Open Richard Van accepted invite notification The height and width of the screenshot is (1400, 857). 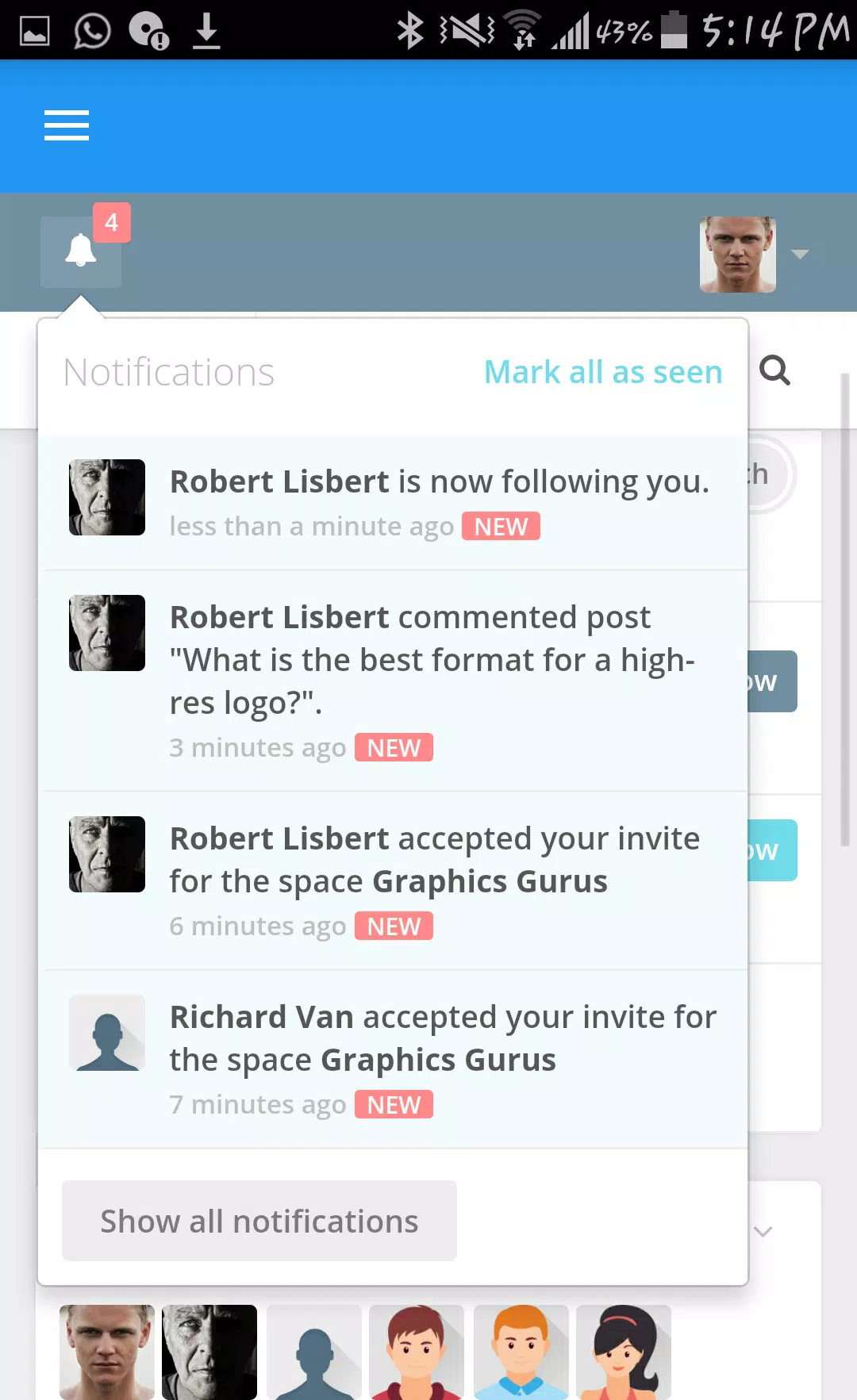point(394,1060)
